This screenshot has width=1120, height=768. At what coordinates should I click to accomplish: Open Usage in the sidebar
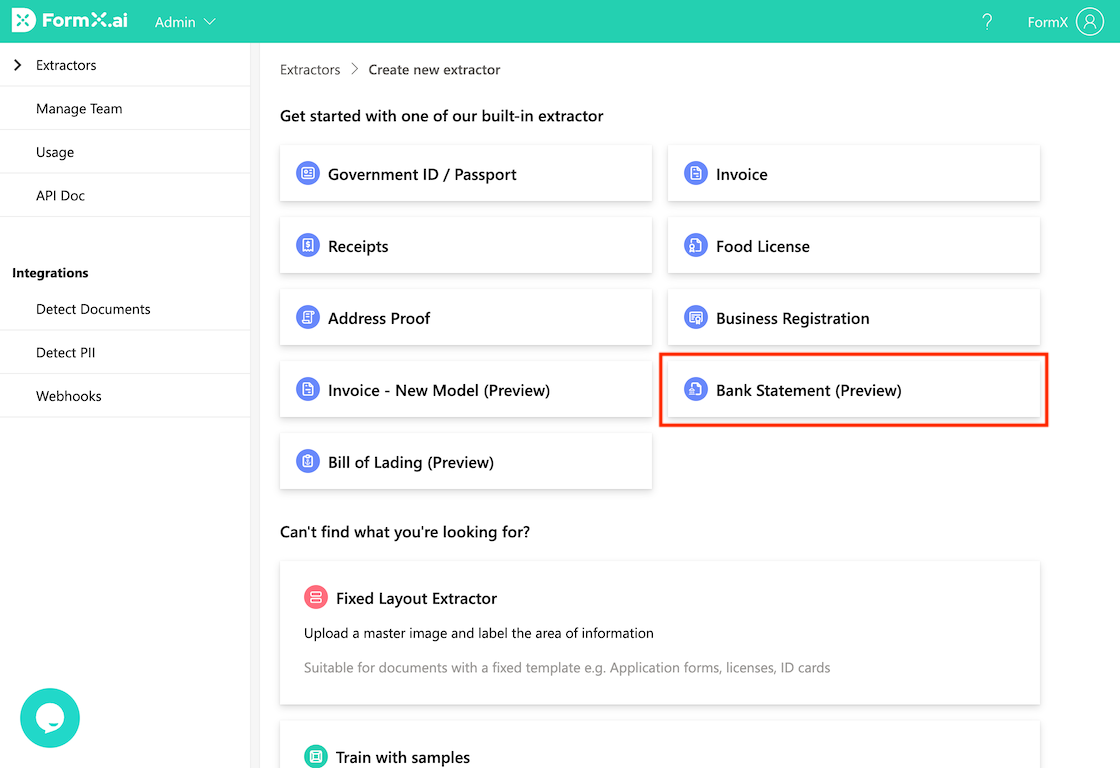click(125, 152)
